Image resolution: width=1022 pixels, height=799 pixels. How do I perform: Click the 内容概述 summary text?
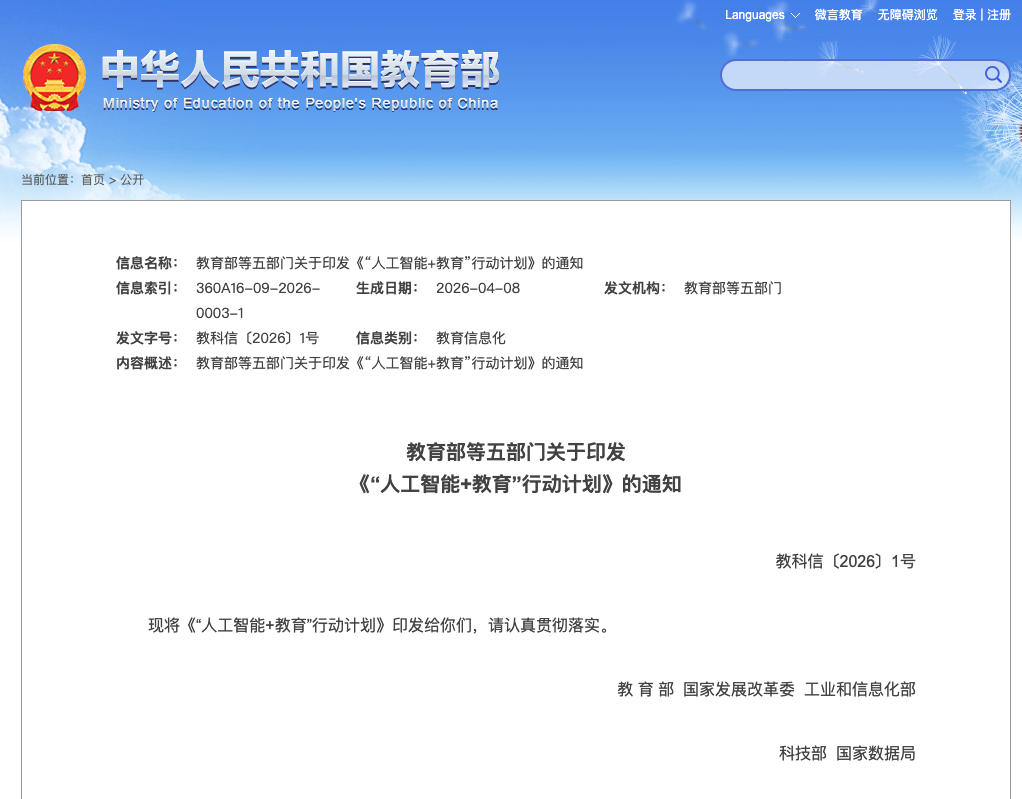(389, 363)
